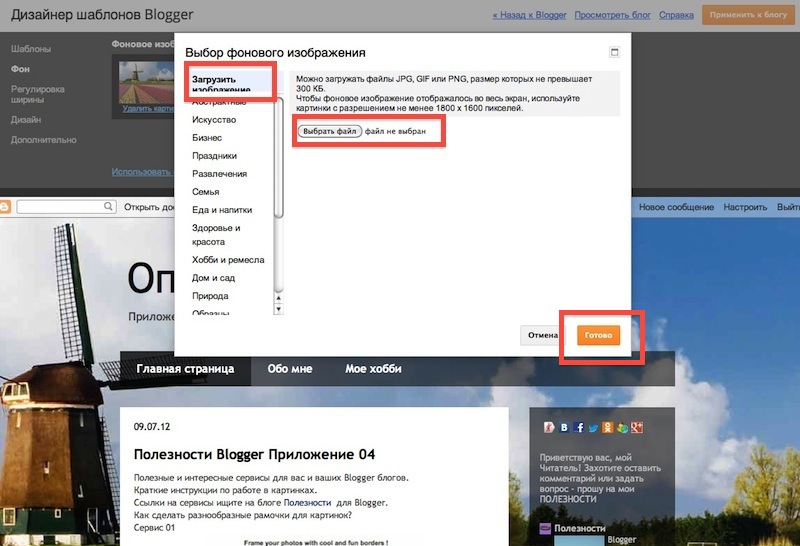Click the Использовать link behind dialog
800x546 pixels.
(141, 172)
